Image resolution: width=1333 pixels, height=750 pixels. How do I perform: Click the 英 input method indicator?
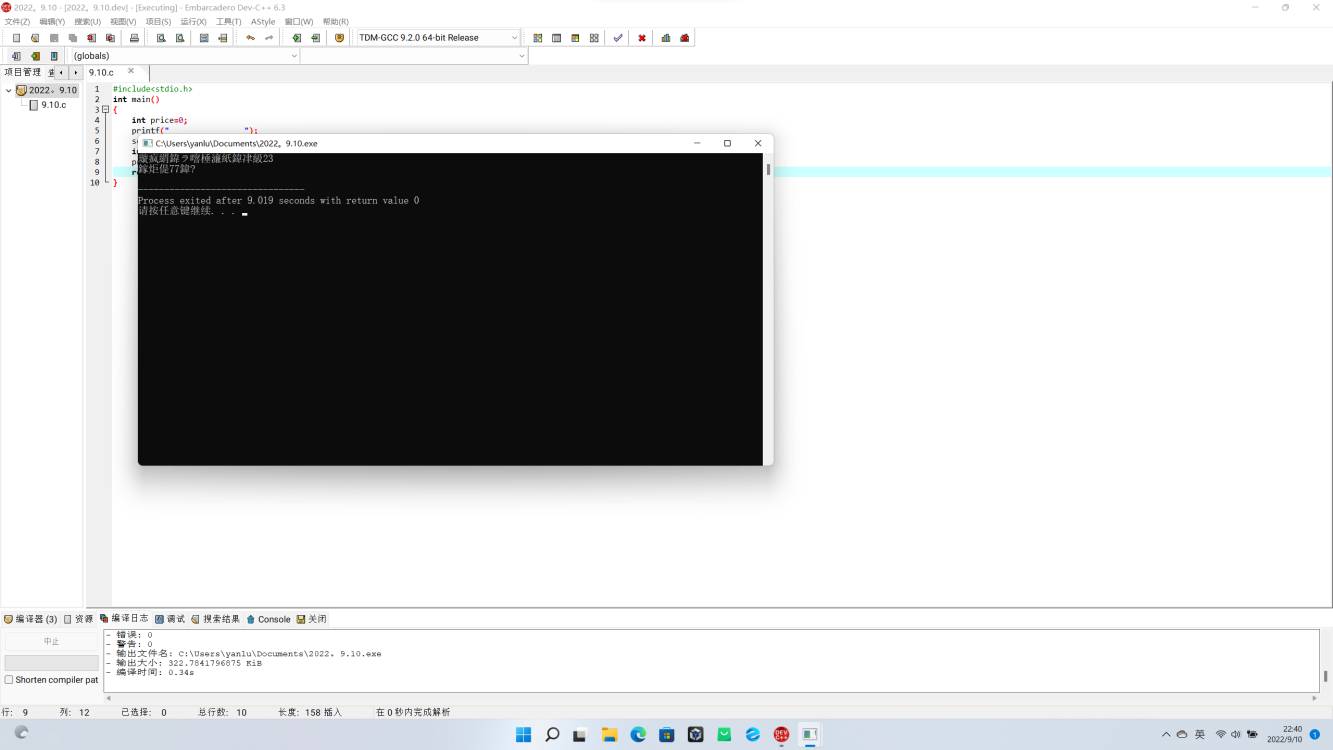pos(1200,735)
